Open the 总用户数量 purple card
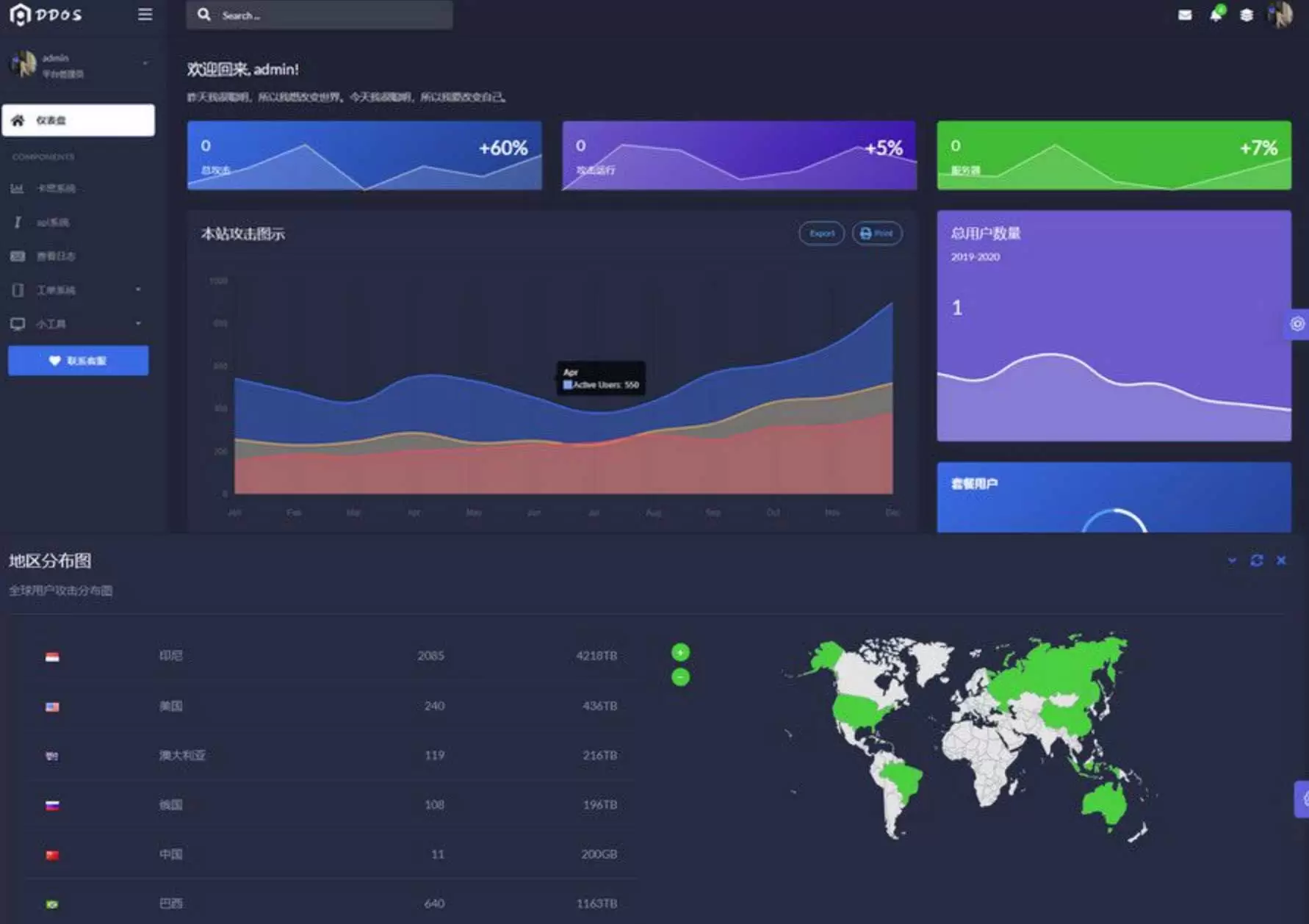This screenshot has width=1309, height=924. pos(1114,326)
